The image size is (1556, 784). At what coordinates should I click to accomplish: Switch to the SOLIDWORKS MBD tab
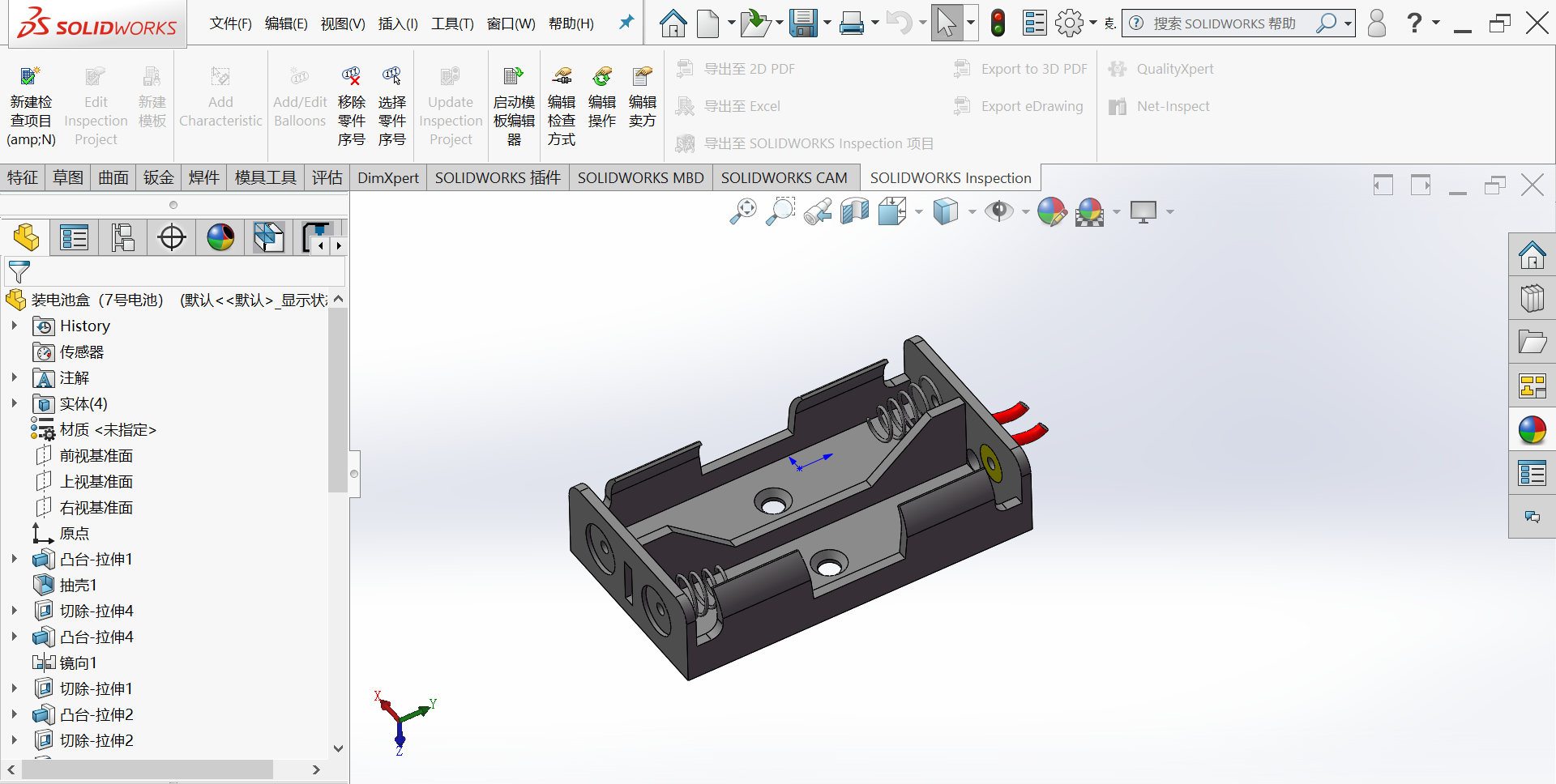click(640, 177)
